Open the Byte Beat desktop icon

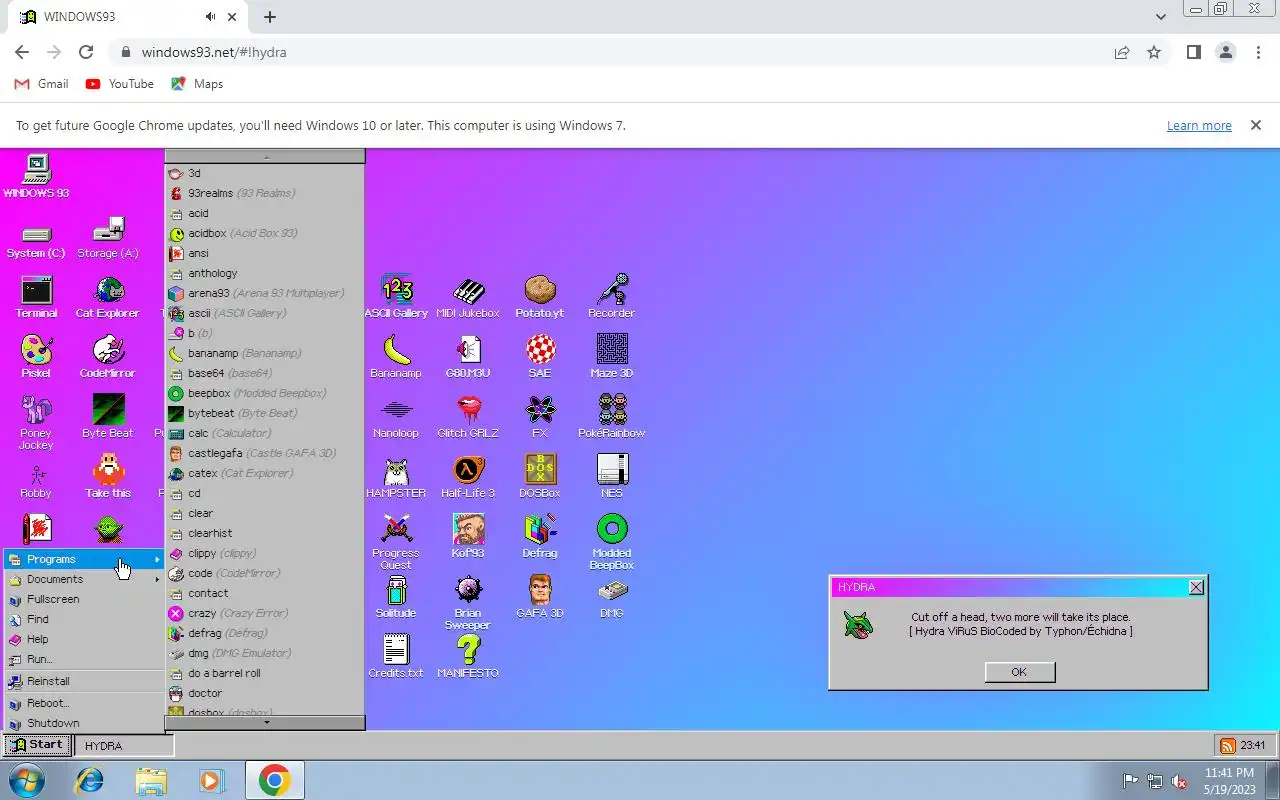click(x=108, y=417)
